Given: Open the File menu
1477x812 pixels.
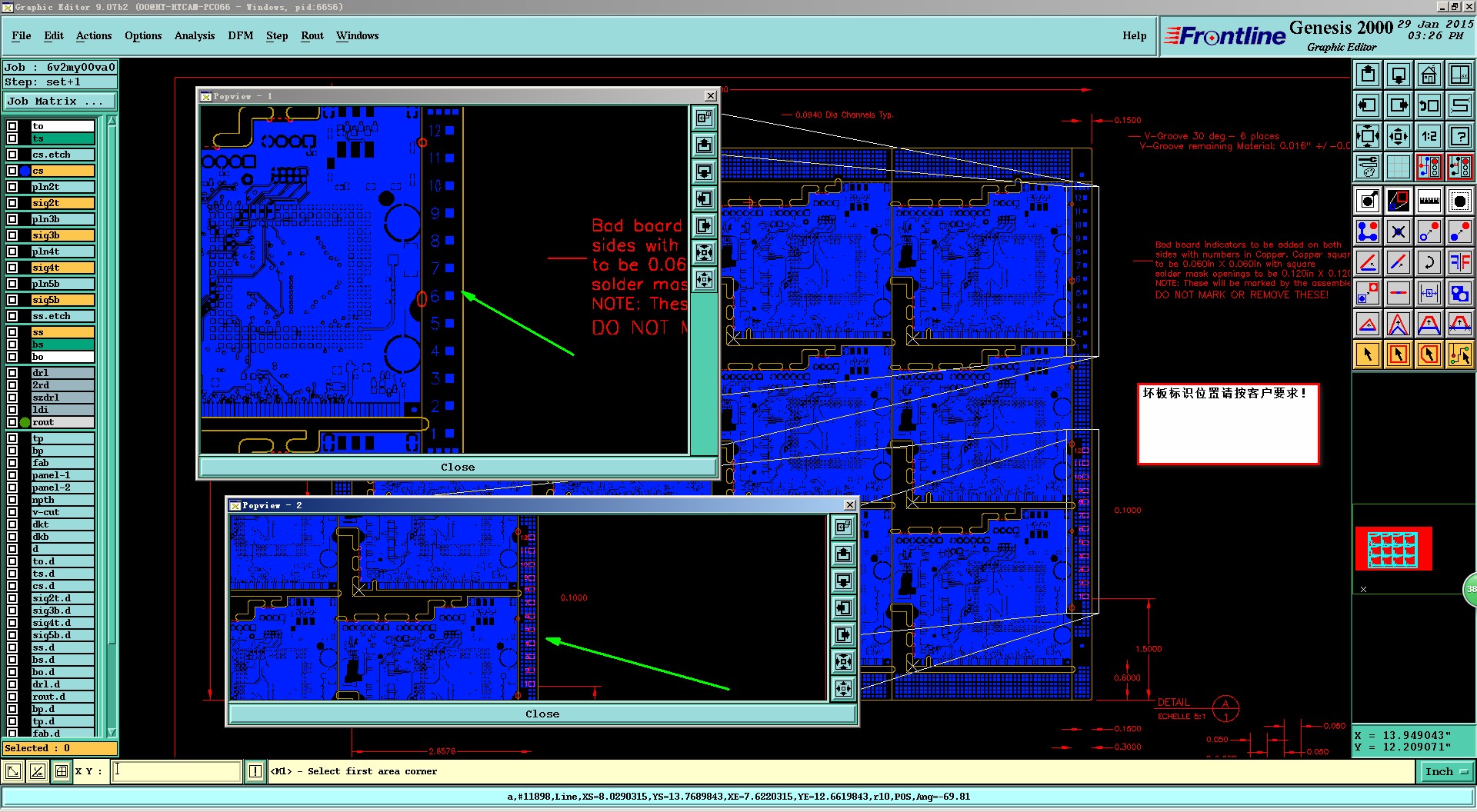Looking at the screenshot, I should click(22, 35).
